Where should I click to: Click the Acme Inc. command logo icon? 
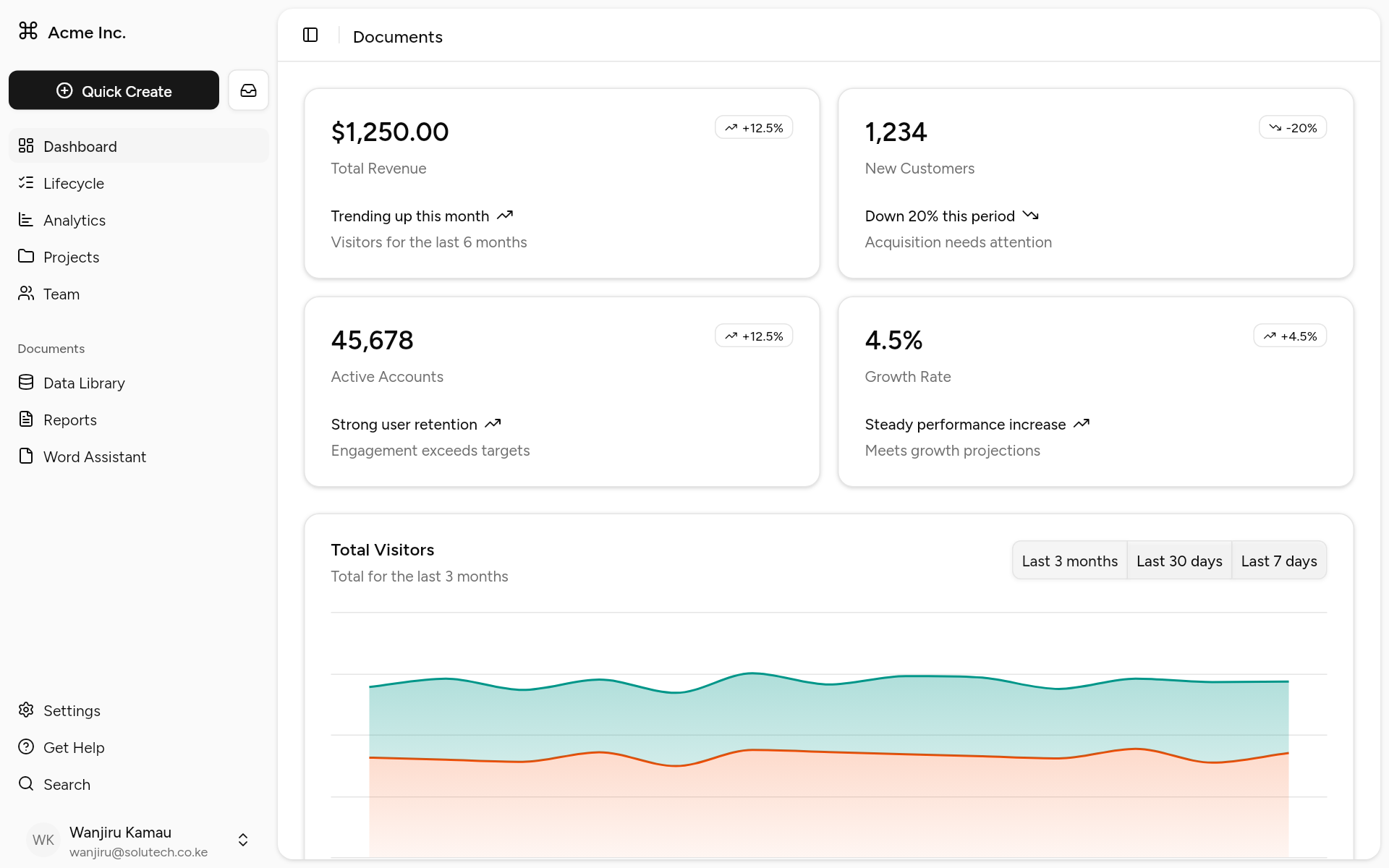[x=28, y=30]
